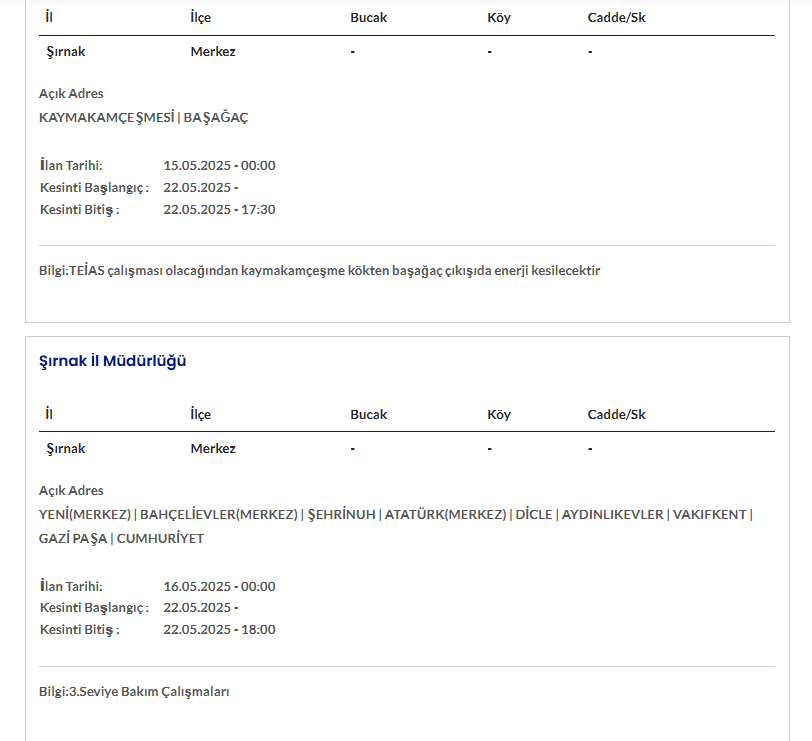Viewport: 812px width, 741px height.
Task: Click ATATÜRK(MERKEZ) in the address list
Action: tap(445, 514)
